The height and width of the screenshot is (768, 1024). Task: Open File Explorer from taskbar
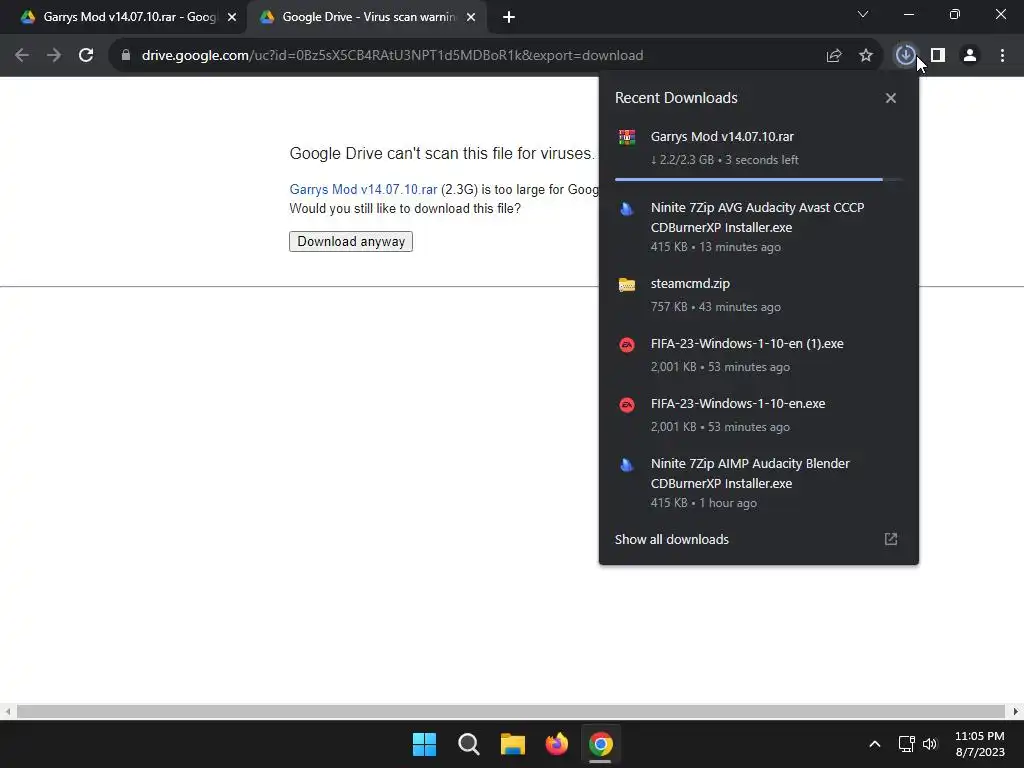[x=513, y=744]
